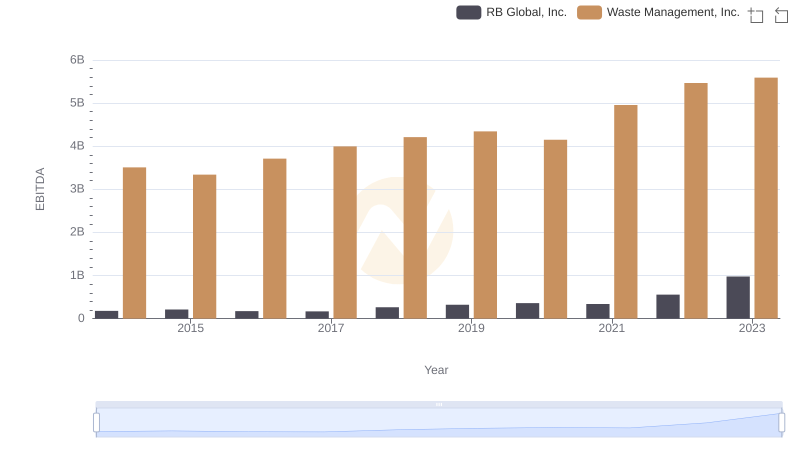Click the area zoom tool icon
The height and width of the screenshot is (461, 800).
tap(756, 15)
